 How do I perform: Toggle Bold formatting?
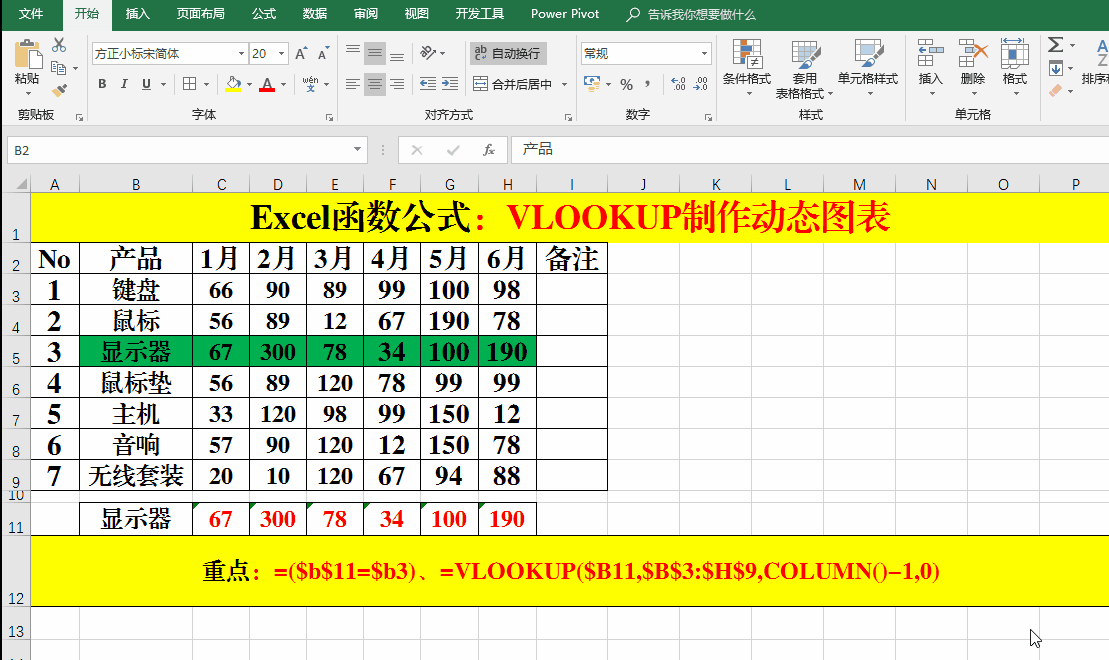click(x=102, y=84)
